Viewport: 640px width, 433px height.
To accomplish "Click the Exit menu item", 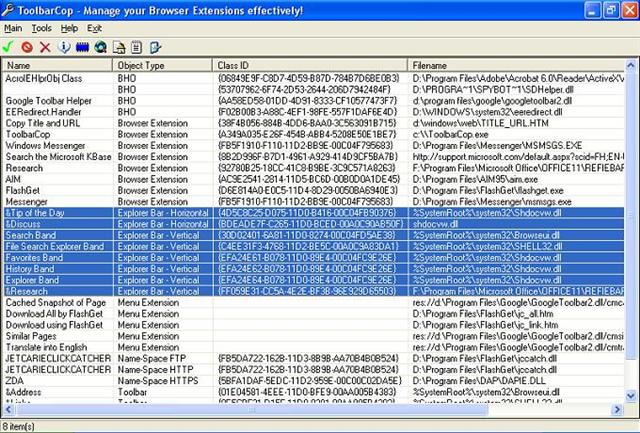I will pyautogui.click(x=94, y=28).
